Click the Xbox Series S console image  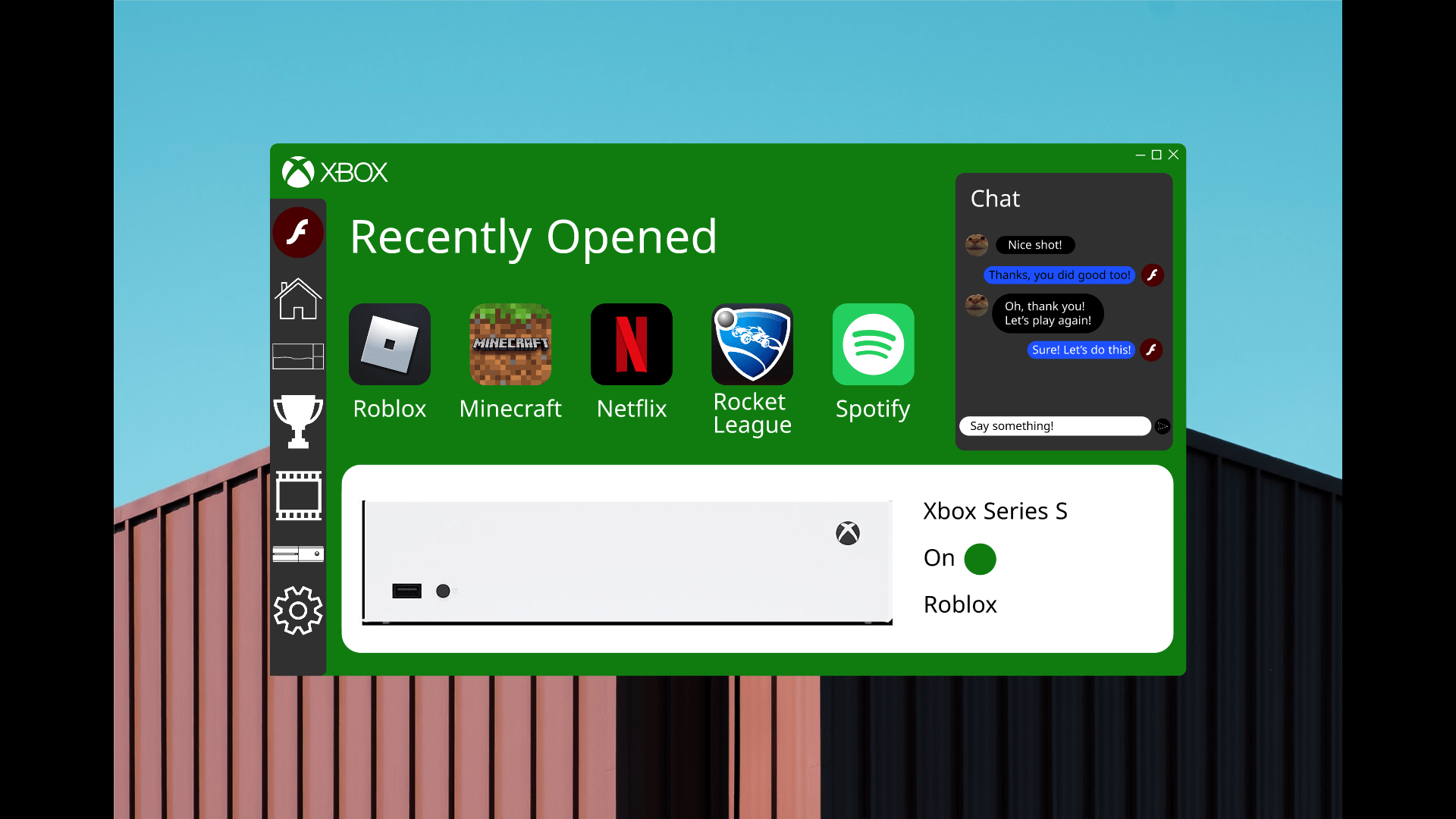click(627, 561)
